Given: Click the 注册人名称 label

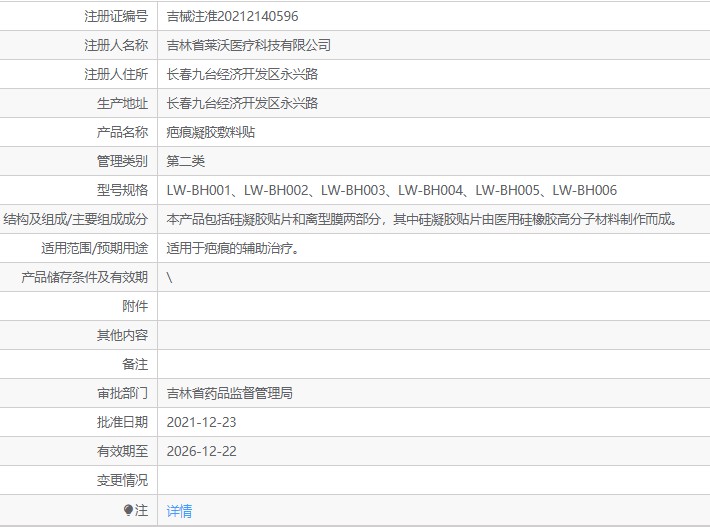Looking at the screenshot, I should pos(116,45).
